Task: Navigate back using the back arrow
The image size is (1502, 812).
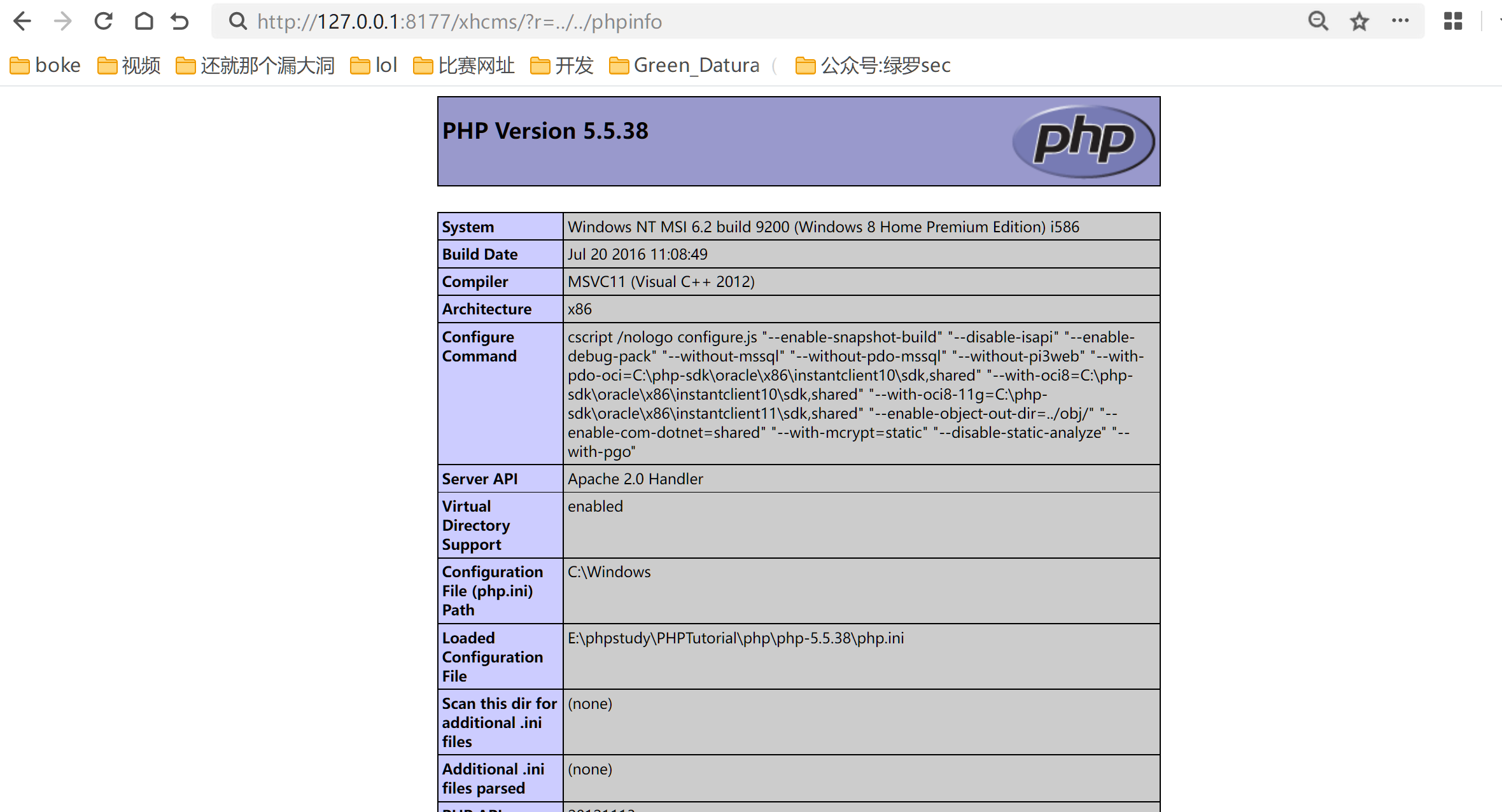Action: (x=22, y=20)
